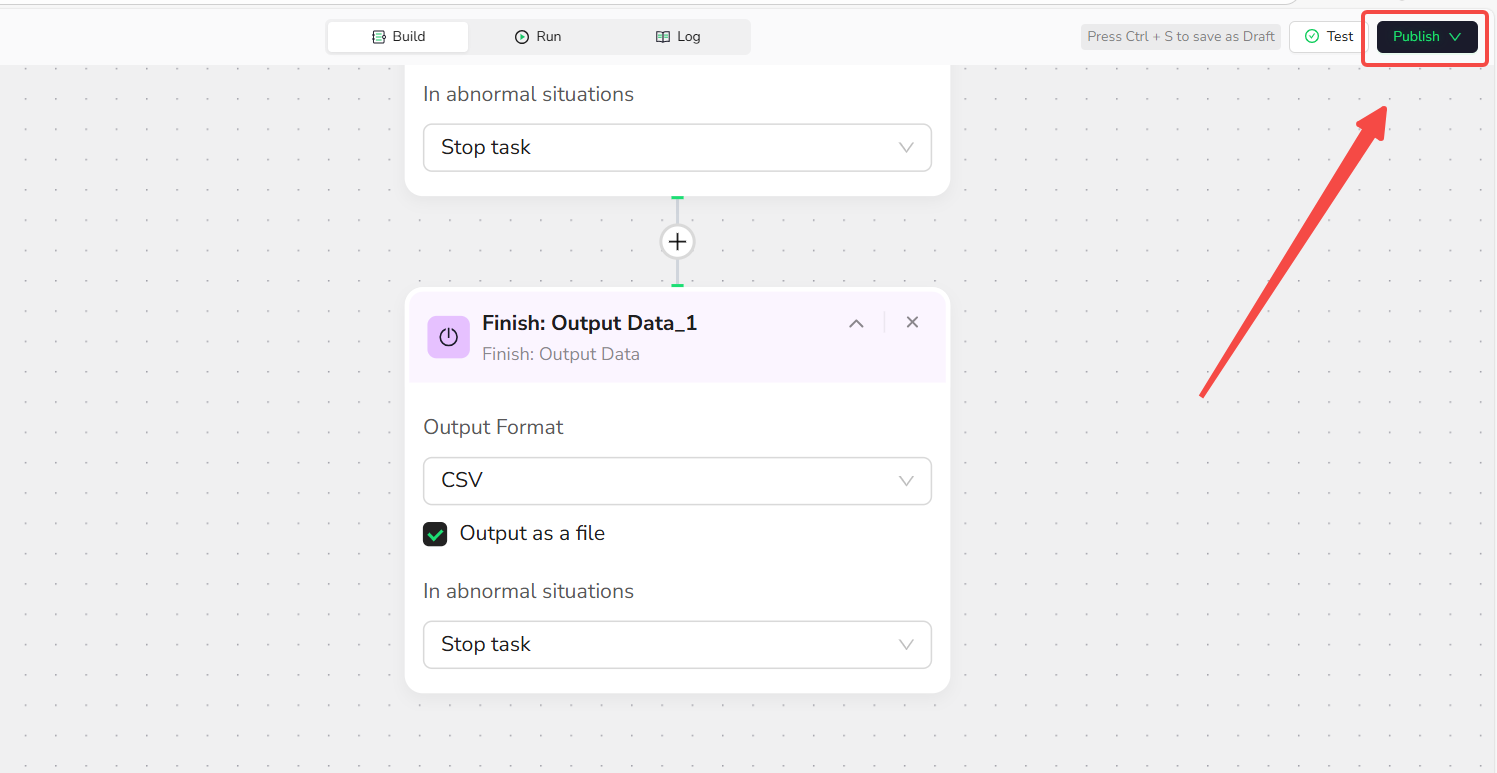Switch to the Log tab
The height and width of the screenshot is (773, 1497).
[678, 37]
